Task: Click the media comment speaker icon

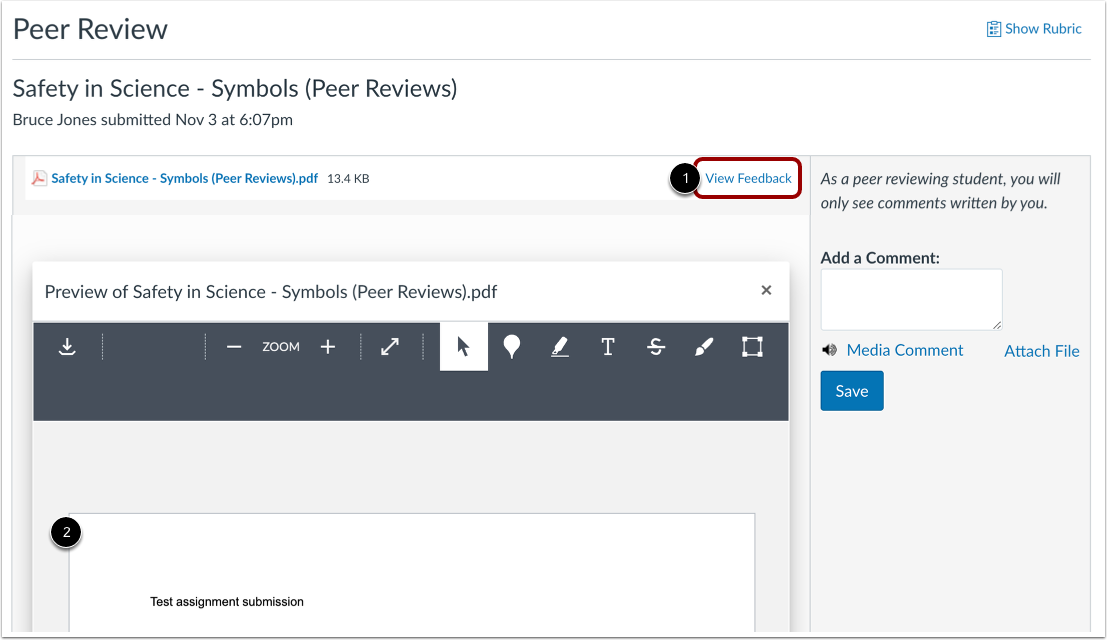Action: point(829,349)
